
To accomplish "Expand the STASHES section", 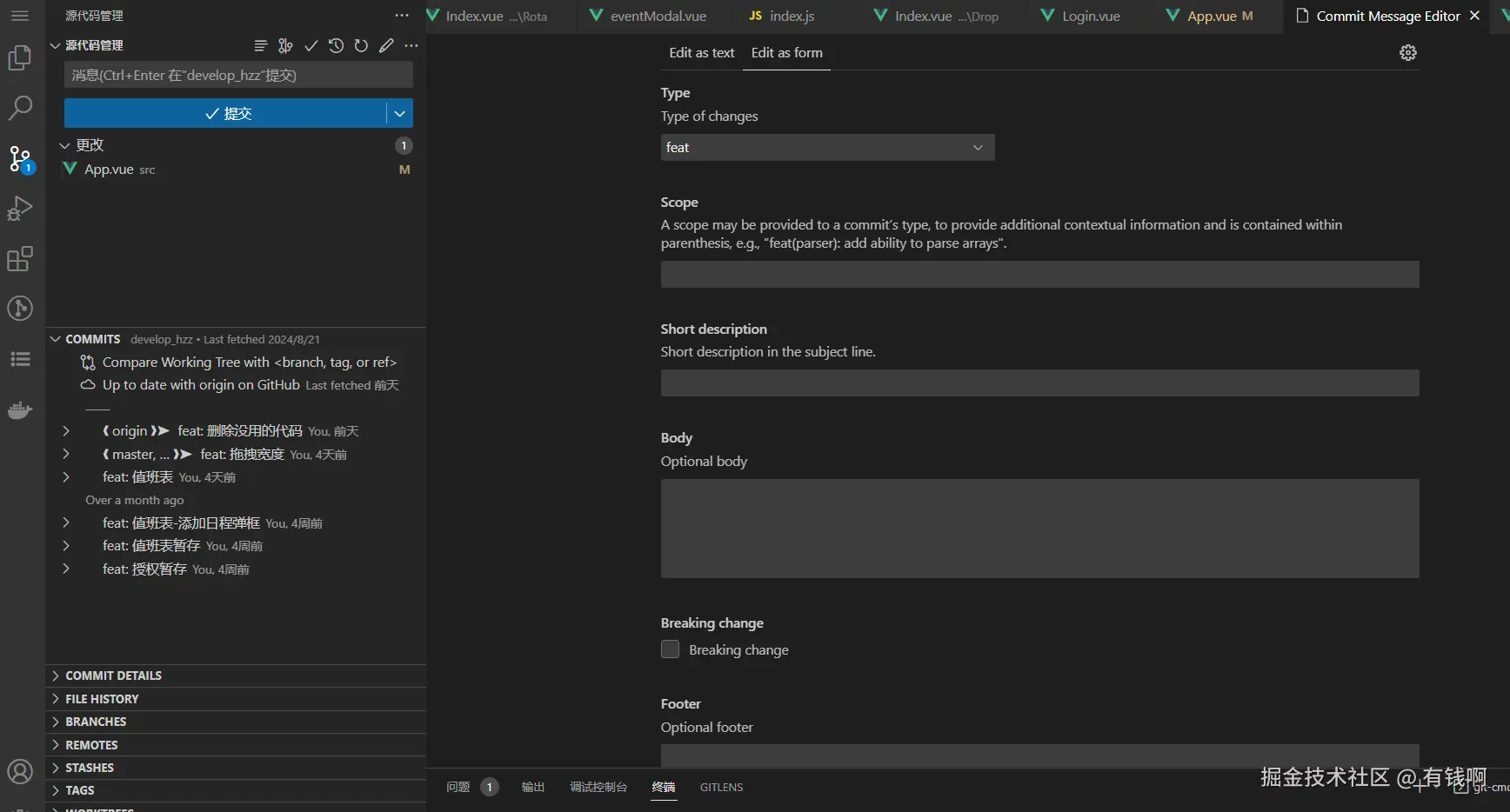I will pyautogui.click(x=236, y=768).
